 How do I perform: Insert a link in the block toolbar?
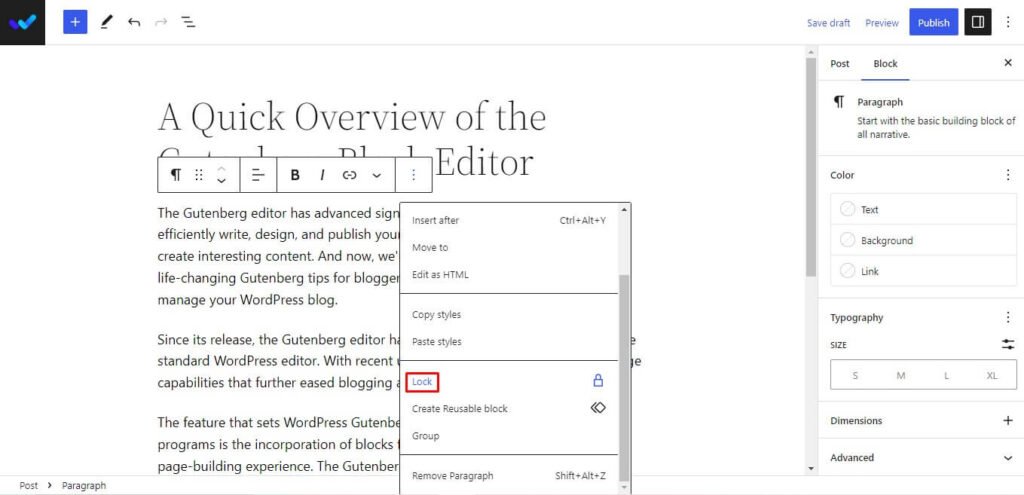[349, 175]
